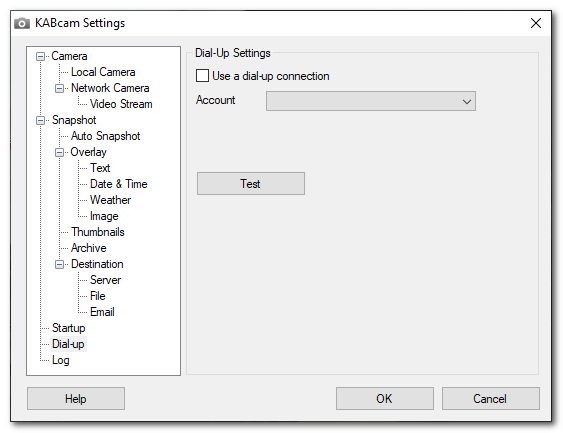Screen dimensions: 563x433
Task: Click the Help button
Action: 76,399
